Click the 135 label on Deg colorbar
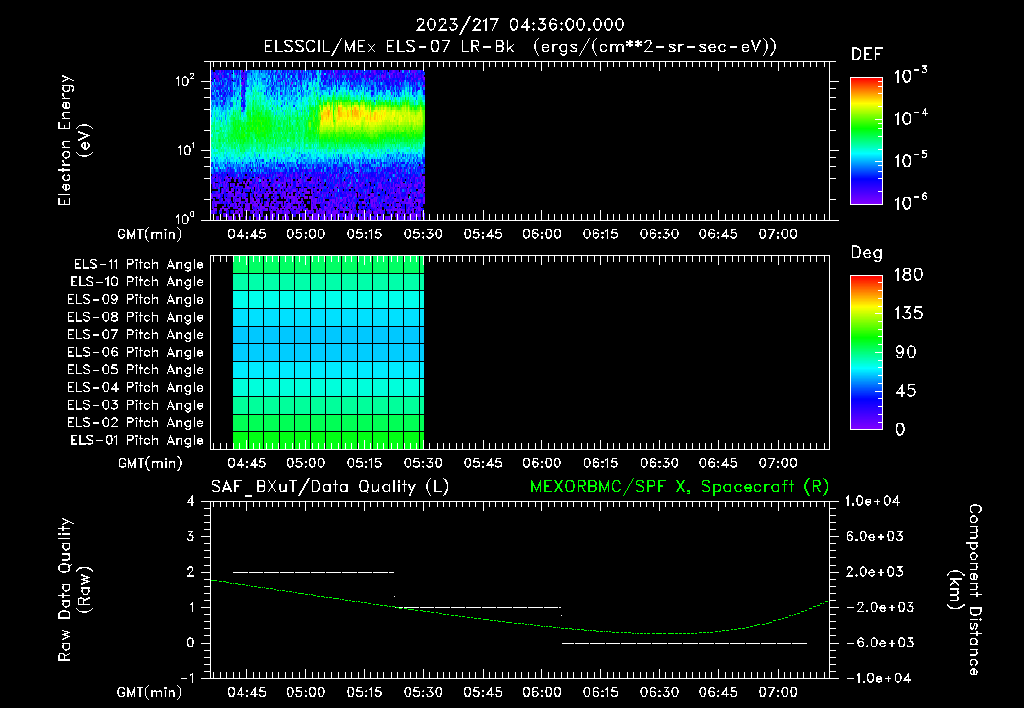Screen dimensions: 1024x708 pyautogui.click(x=908, y=313)
